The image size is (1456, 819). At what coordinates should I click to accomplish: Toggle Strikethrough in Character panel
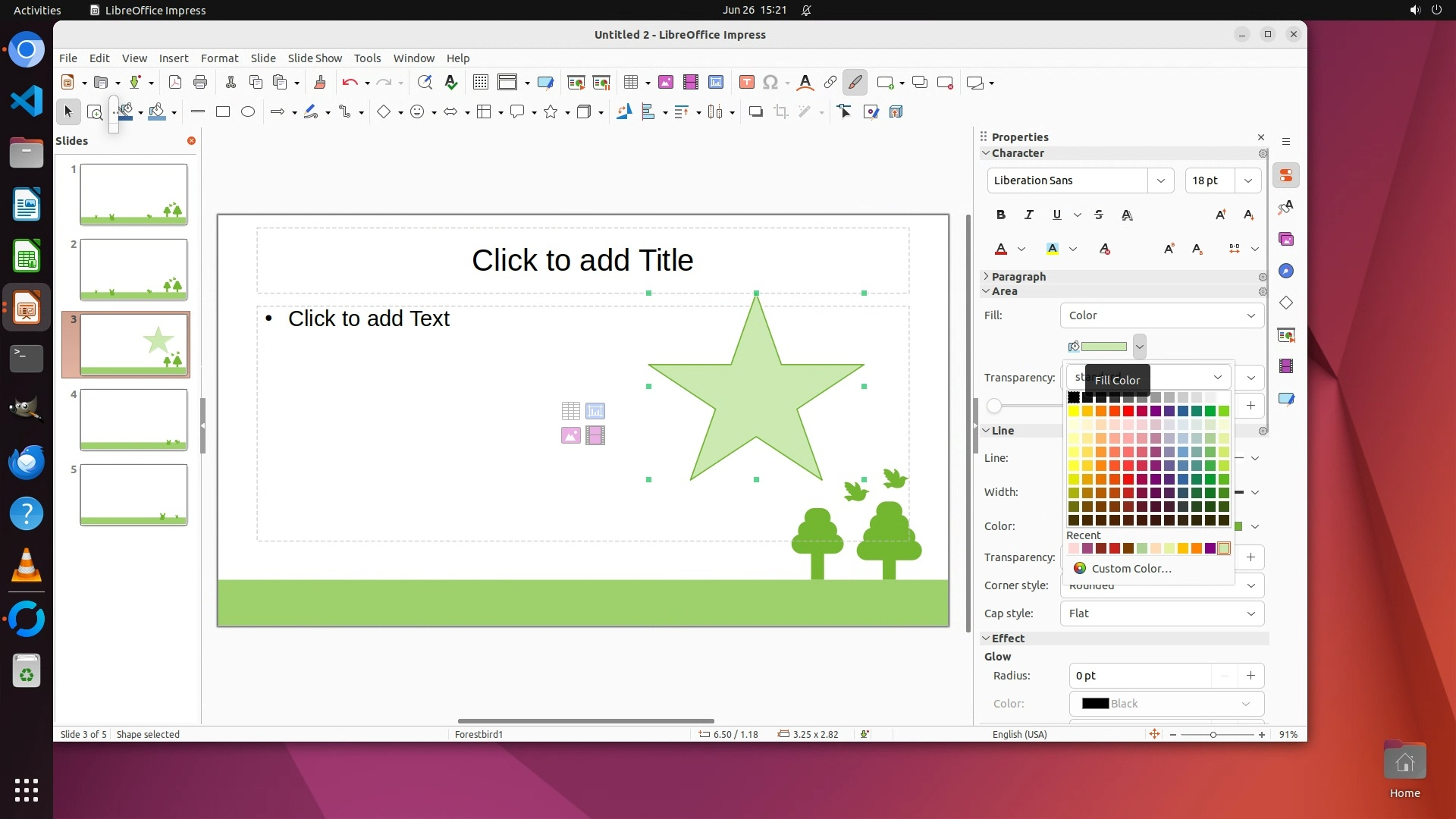pos(1099,215)
